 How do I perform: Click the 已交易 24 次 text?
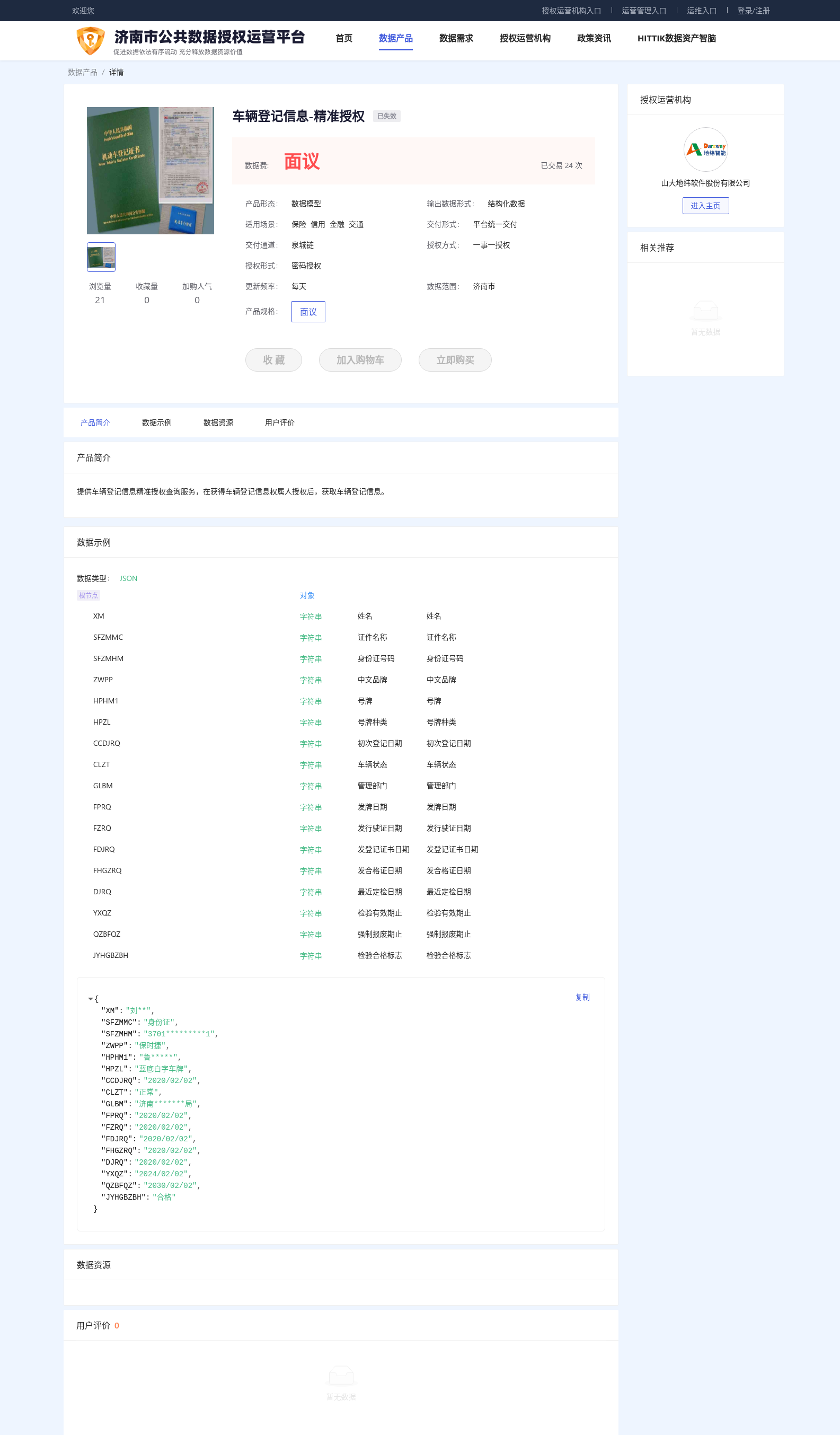561,166
